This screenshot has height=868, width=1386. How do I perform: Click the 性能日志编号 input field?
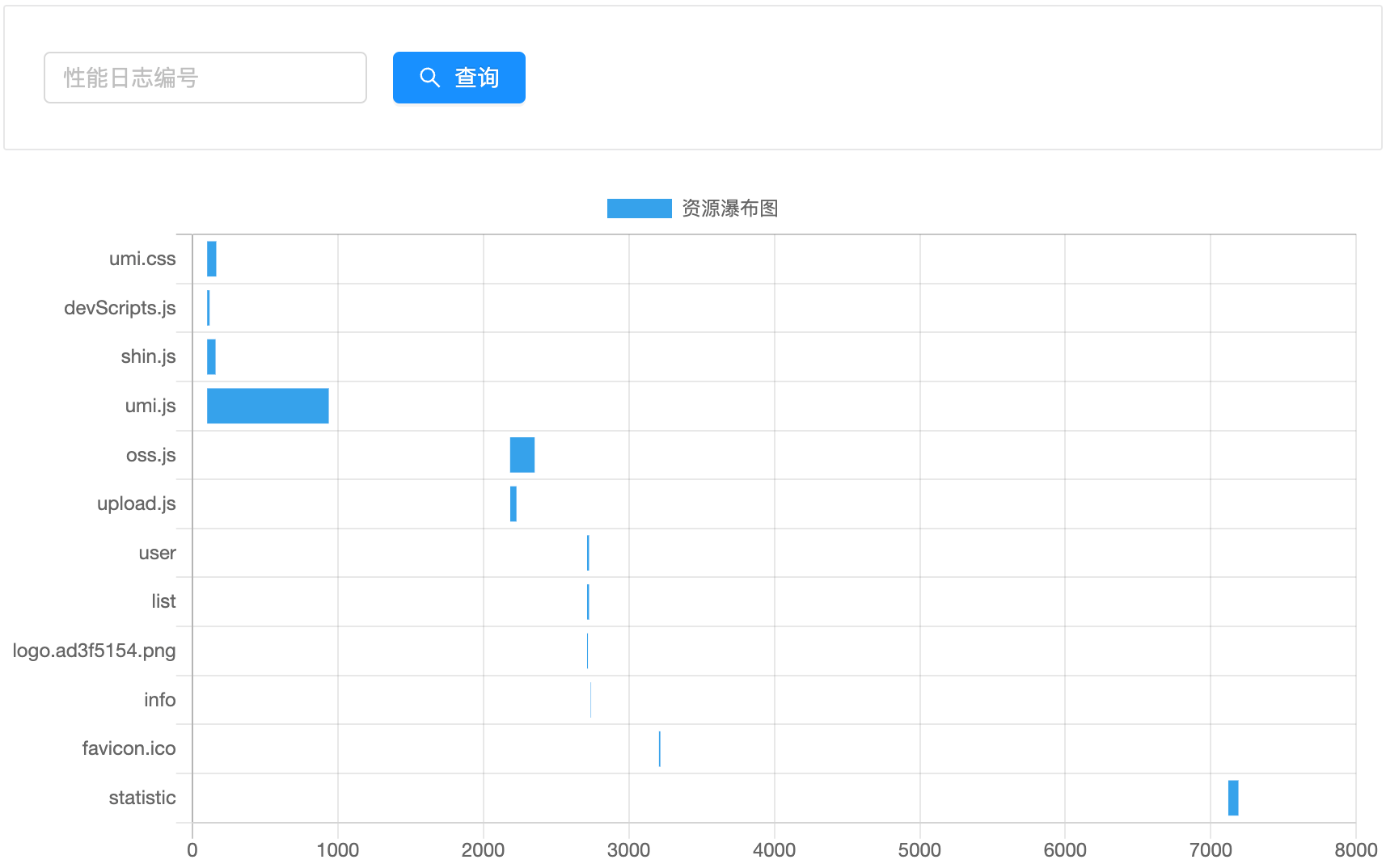pos(205,78)
